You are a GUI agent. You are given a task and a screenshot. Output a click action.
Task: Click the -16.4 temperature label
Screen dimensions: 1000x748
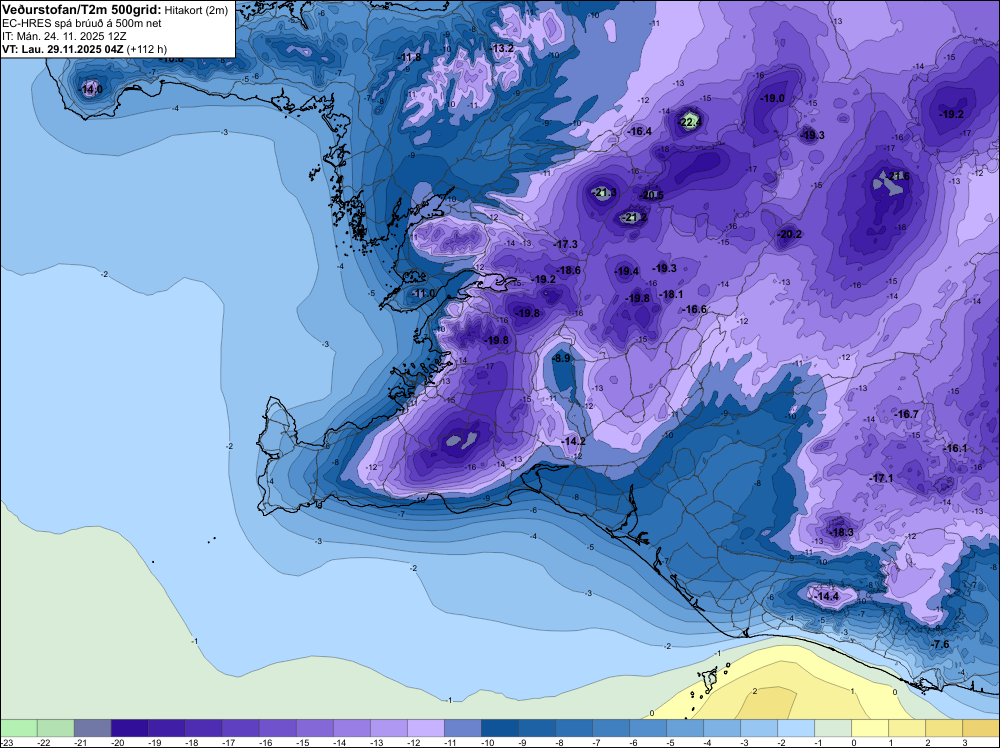[639, 131]
